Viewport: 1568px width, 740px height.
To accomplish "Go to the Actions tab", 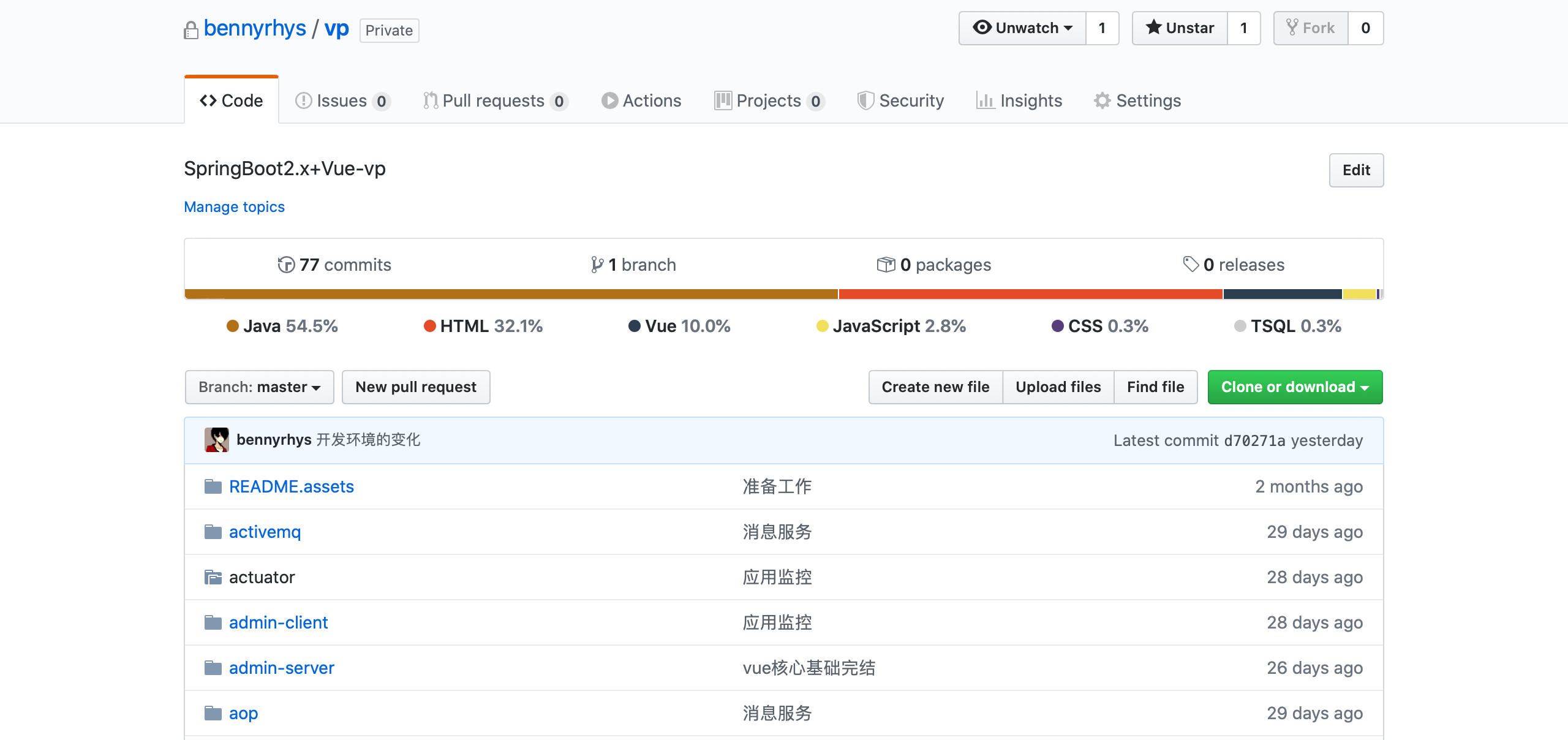I will pyautogui.click(x=641, y=100).
